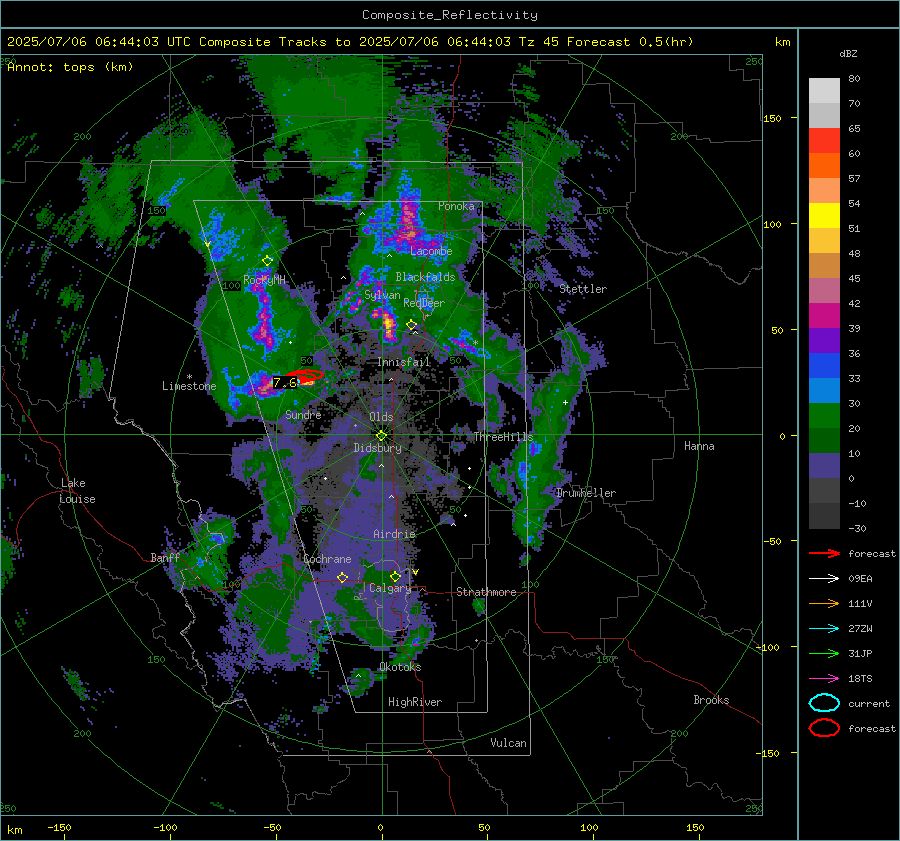
Task: Click the Limestone label on the map
Action: click(x=189, y=386)
